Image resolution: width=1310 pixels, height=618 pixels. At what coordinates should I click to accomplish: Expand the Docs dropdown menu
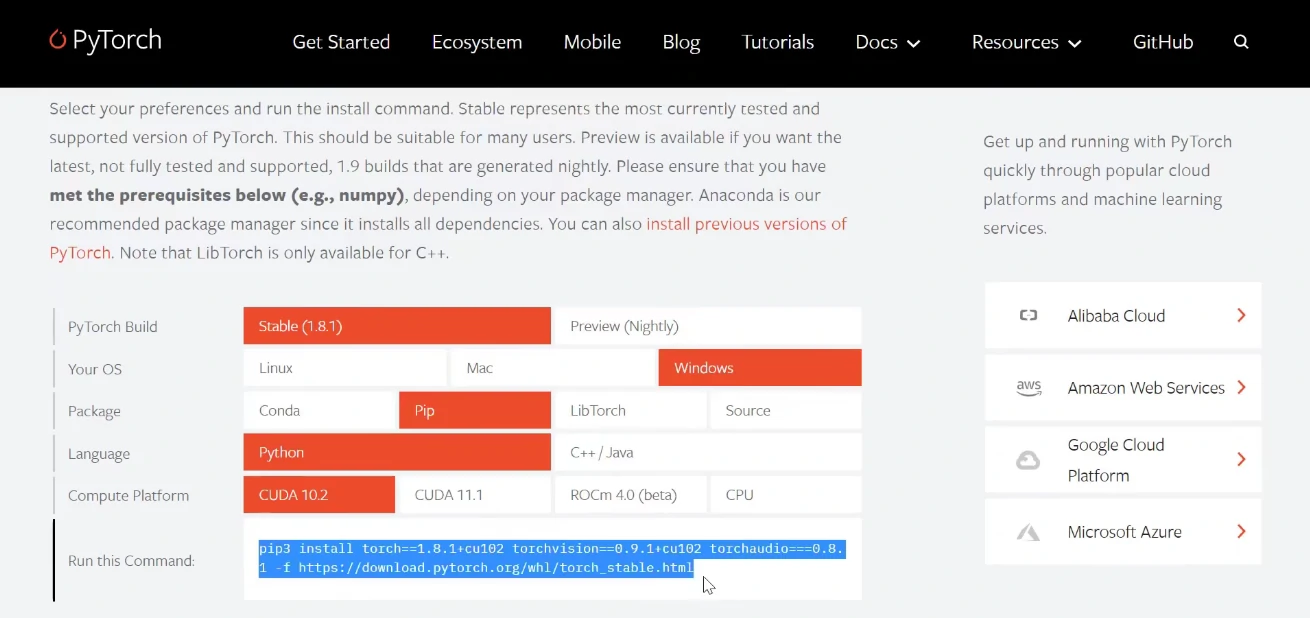(887, 42)
